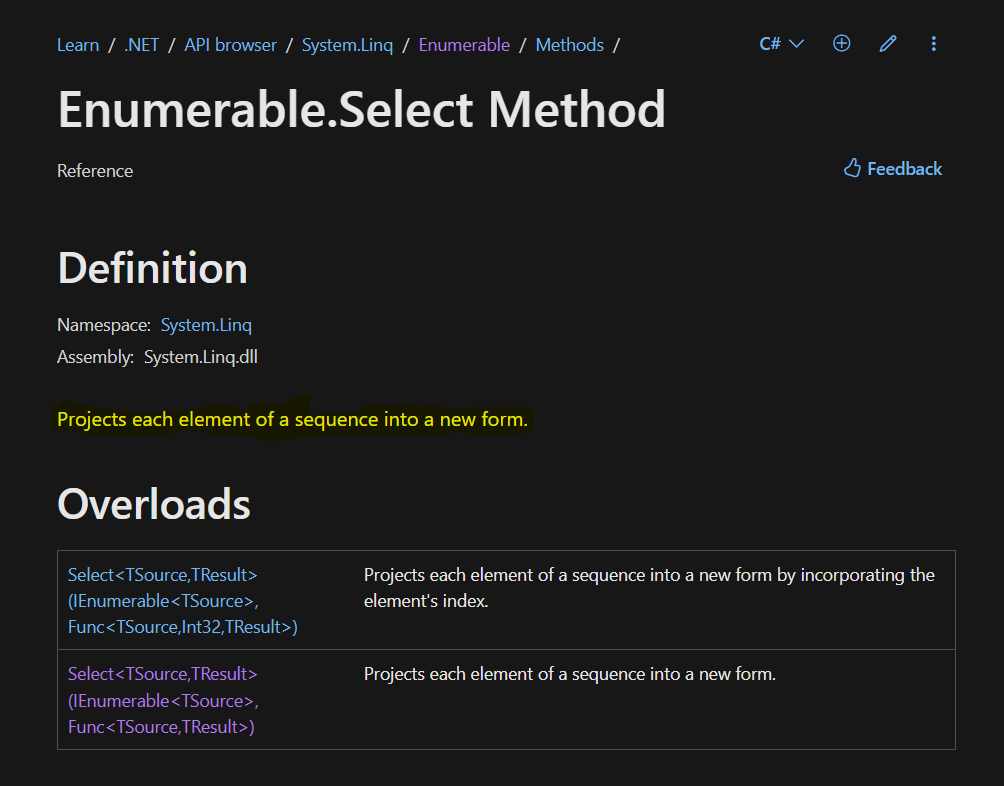
Task: Go to the Learn homepage link
Action: [77, 44]
